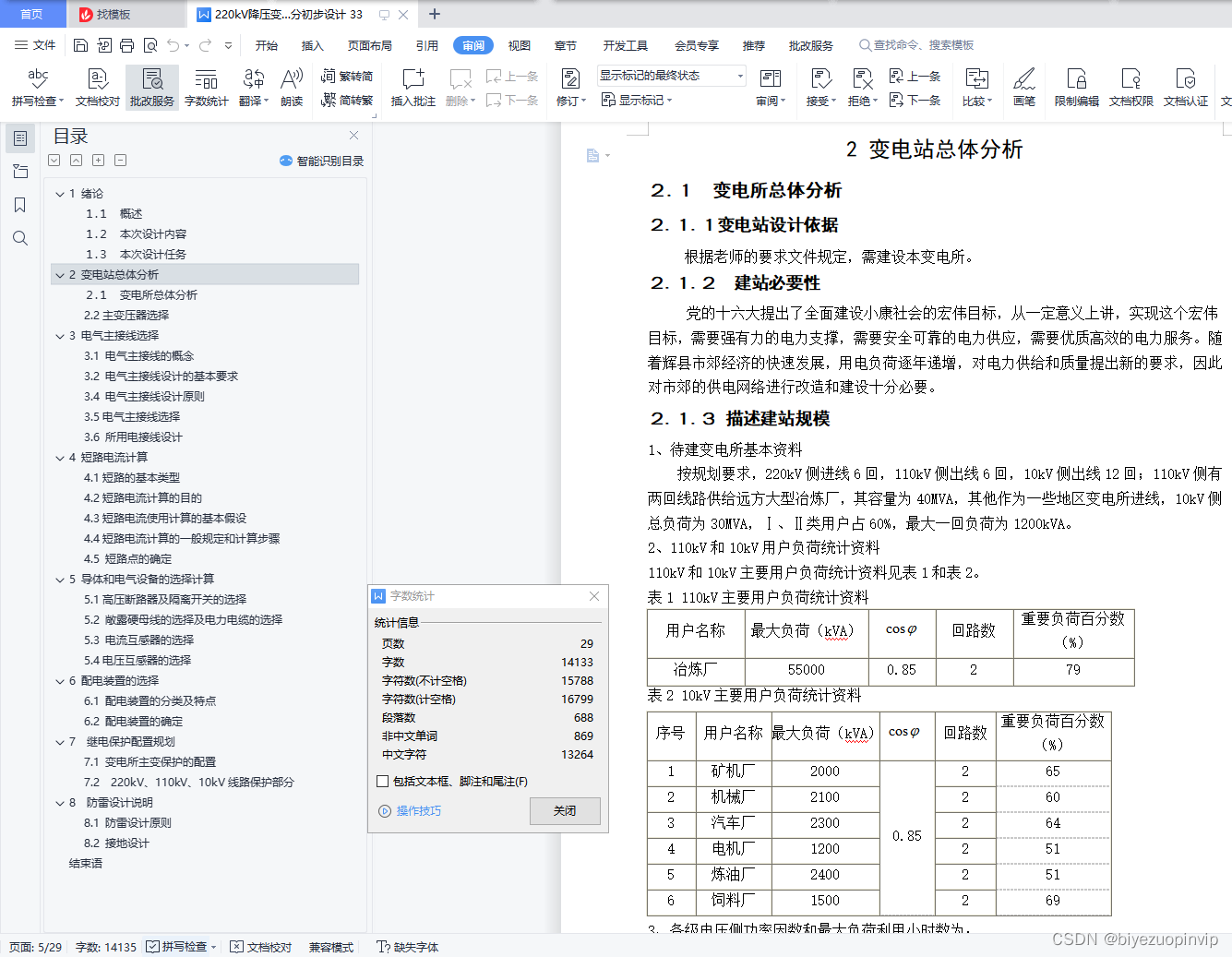Click the 文档认证 document certification icon
The height and width of the screenshot is (957, 1232).
[x=1186, y=88]
